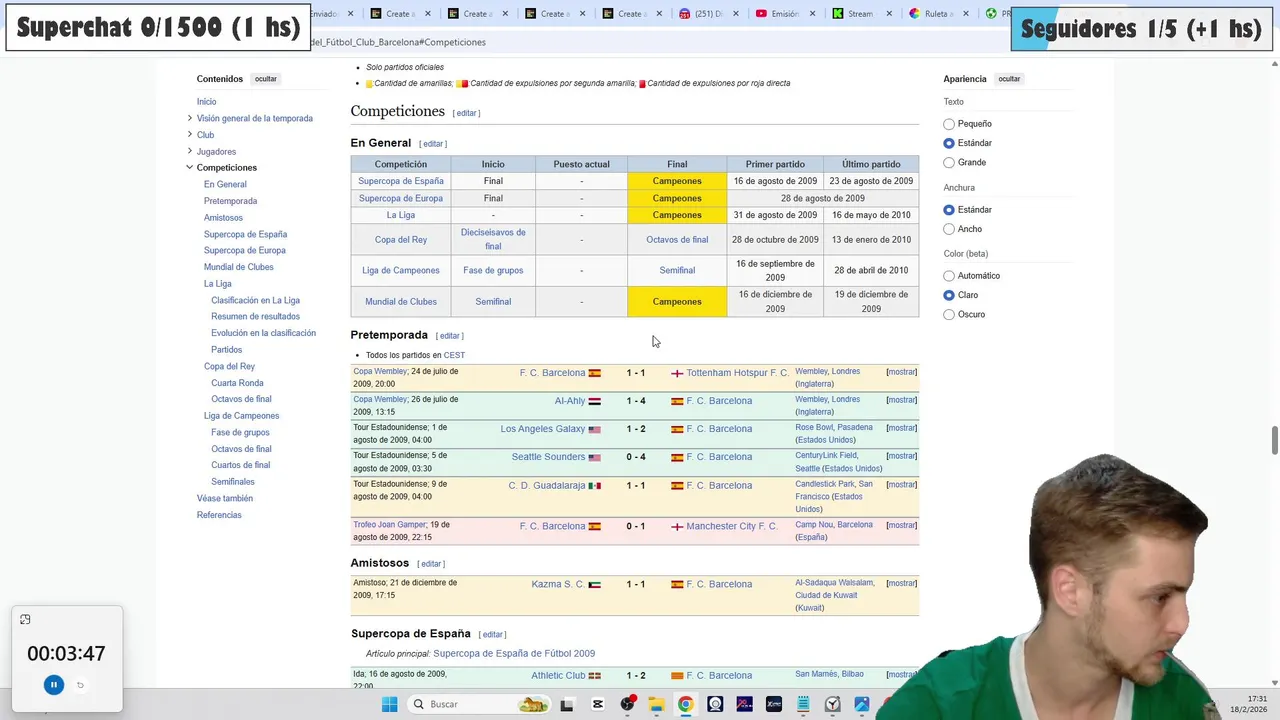Image resolution: width=1280 pixels, height=720 pixels.
Task: Open Supercopa de España de Fútbol 2009 article
Action: 514,654
